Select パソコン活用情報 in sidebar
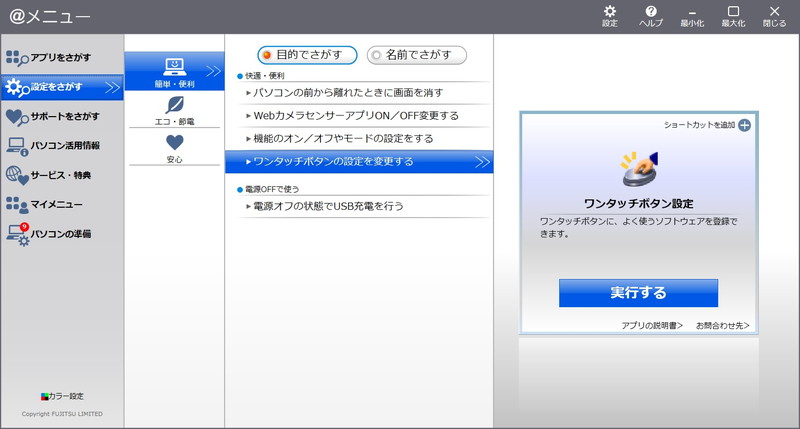Image resolution: width=800 pixels, height=429 pixels. pos(61,146)
